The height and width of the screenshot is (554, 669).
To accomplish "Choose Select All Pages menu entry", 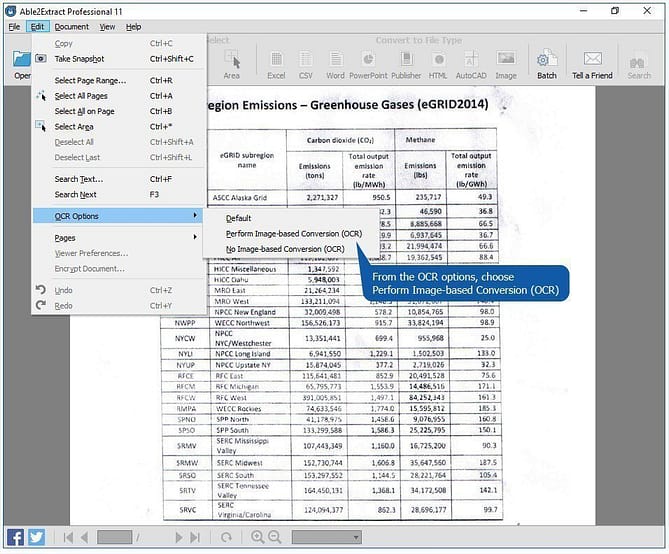I will click(119, 96).
